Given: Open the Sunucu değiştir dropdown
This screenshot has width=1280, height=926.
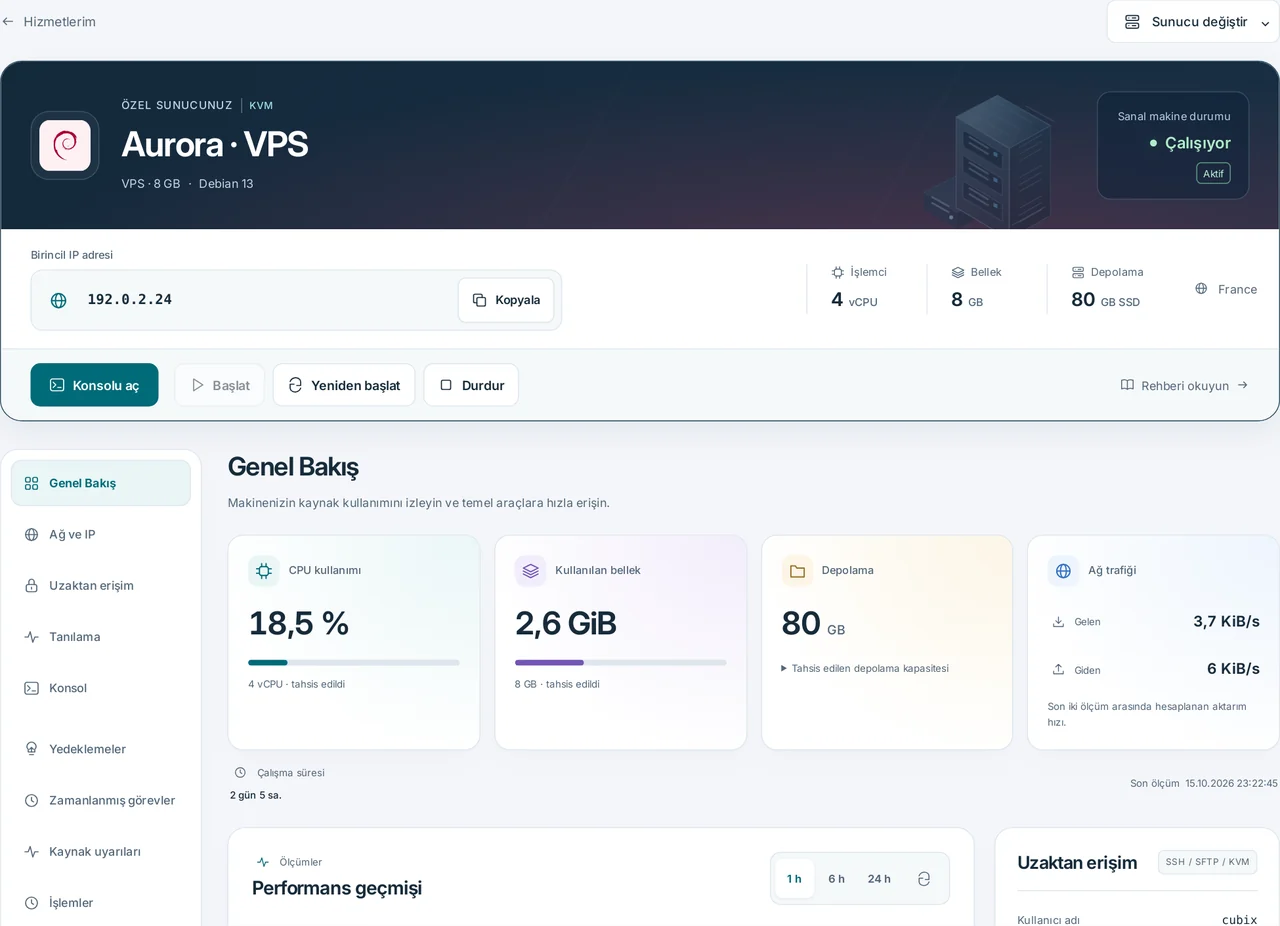Looking at the screenshot, I should tap(1193, 22).
